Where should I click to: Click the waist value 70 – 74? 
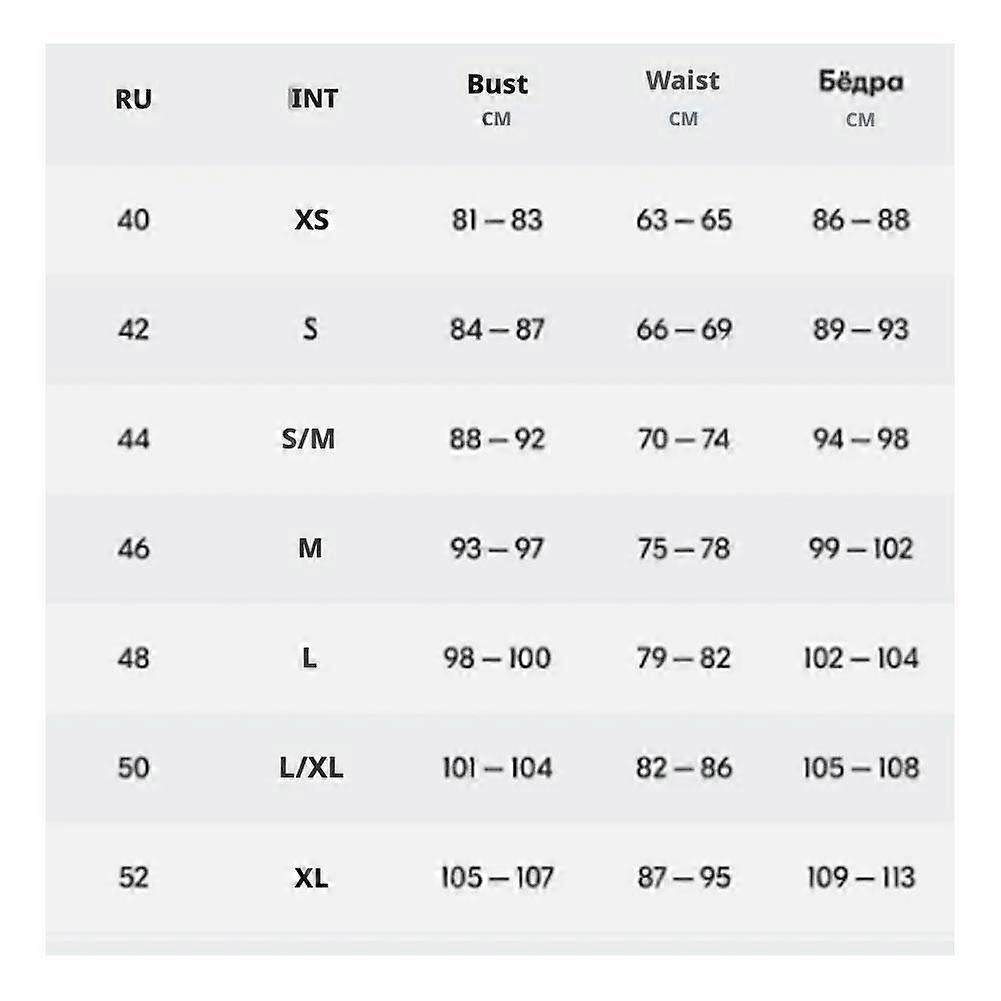click(684, 439)
